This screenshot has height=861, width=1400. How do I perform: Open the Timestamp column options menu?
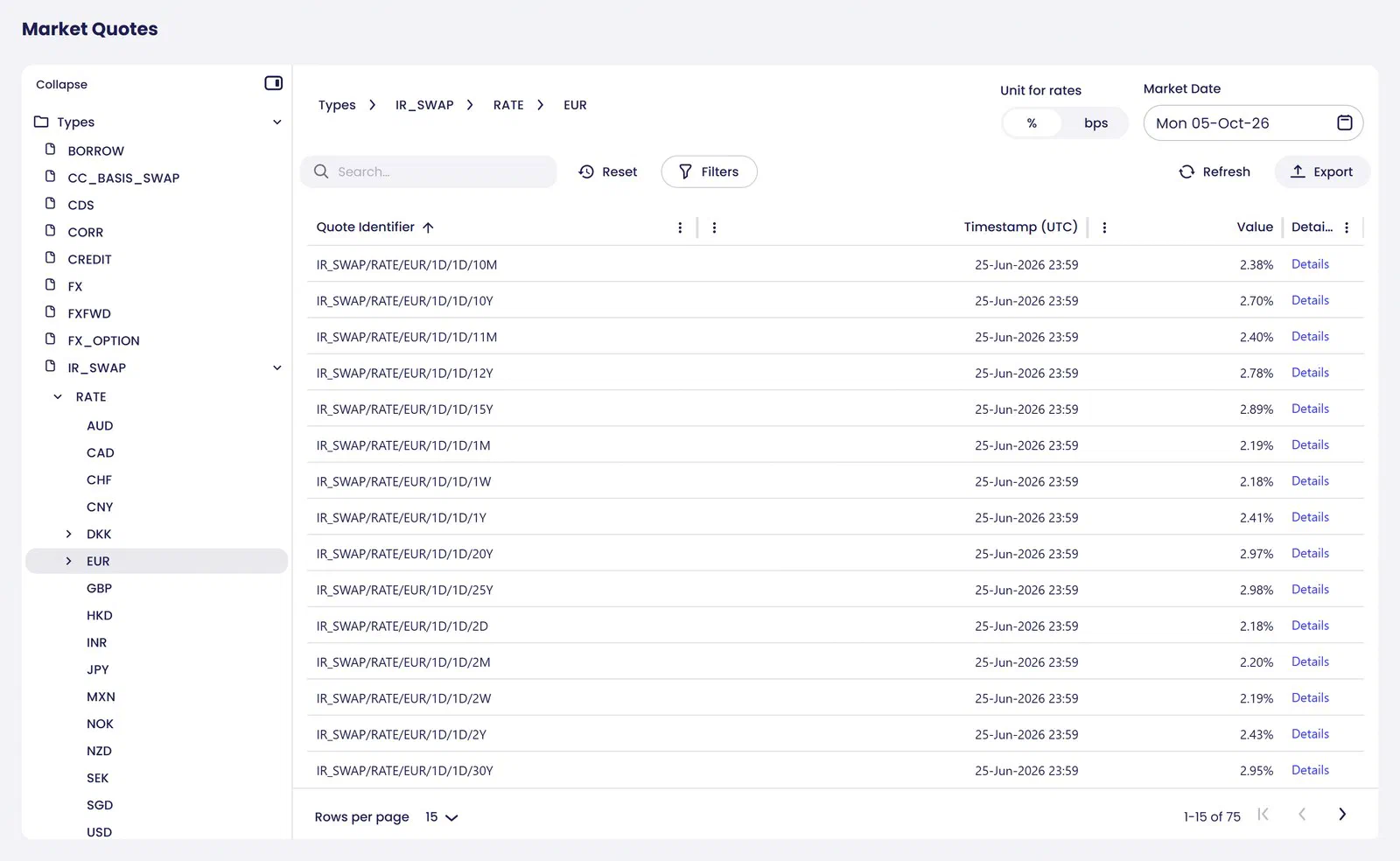click(x=1104, y=227)
